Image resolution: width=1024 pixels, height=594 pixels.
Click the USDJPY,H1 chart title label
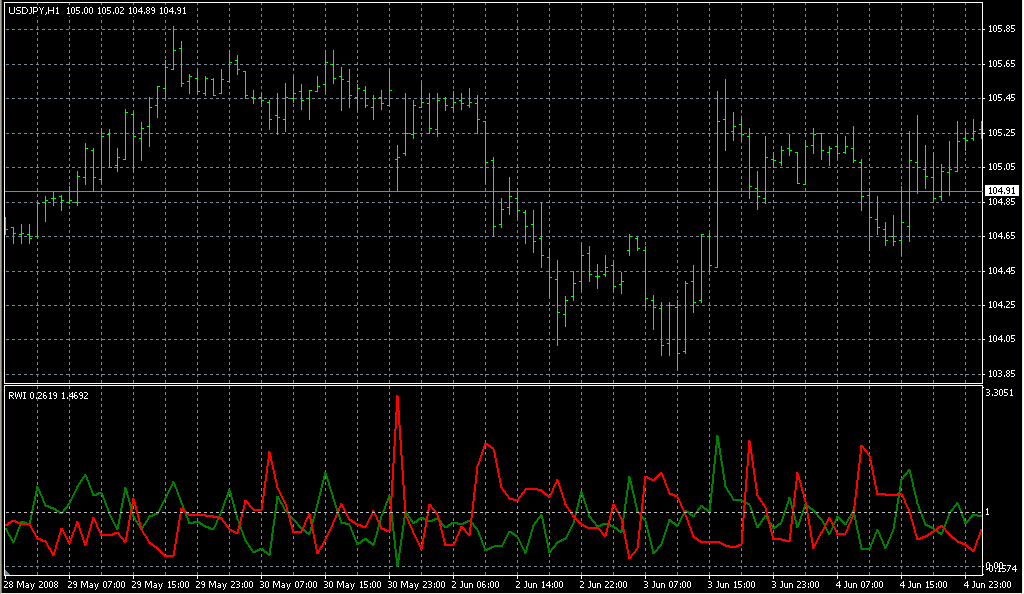tap(32, 9)
